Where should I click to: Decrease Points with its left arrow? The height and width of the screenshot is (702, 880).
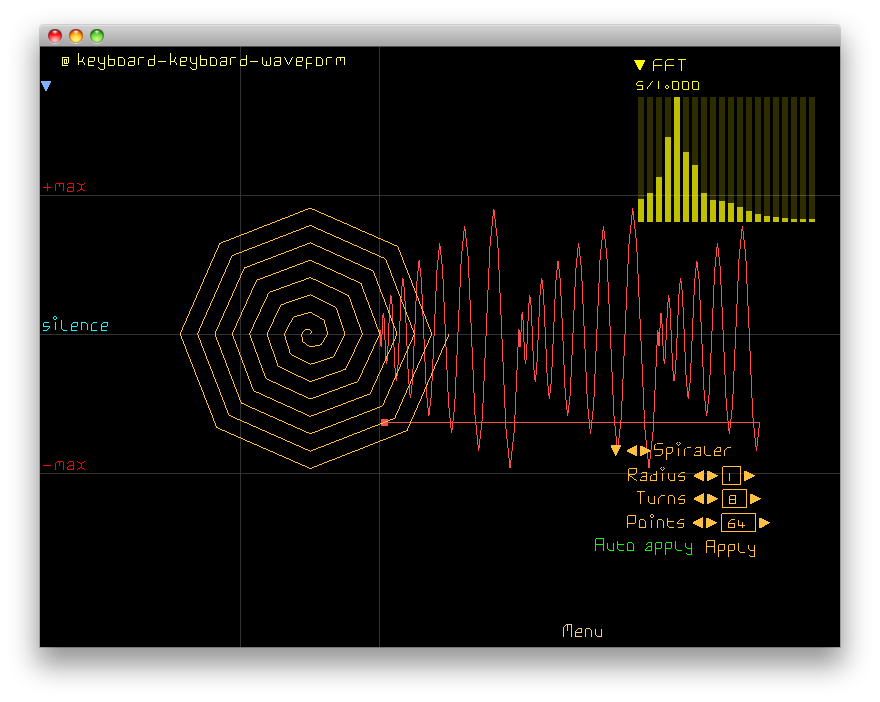699,523
